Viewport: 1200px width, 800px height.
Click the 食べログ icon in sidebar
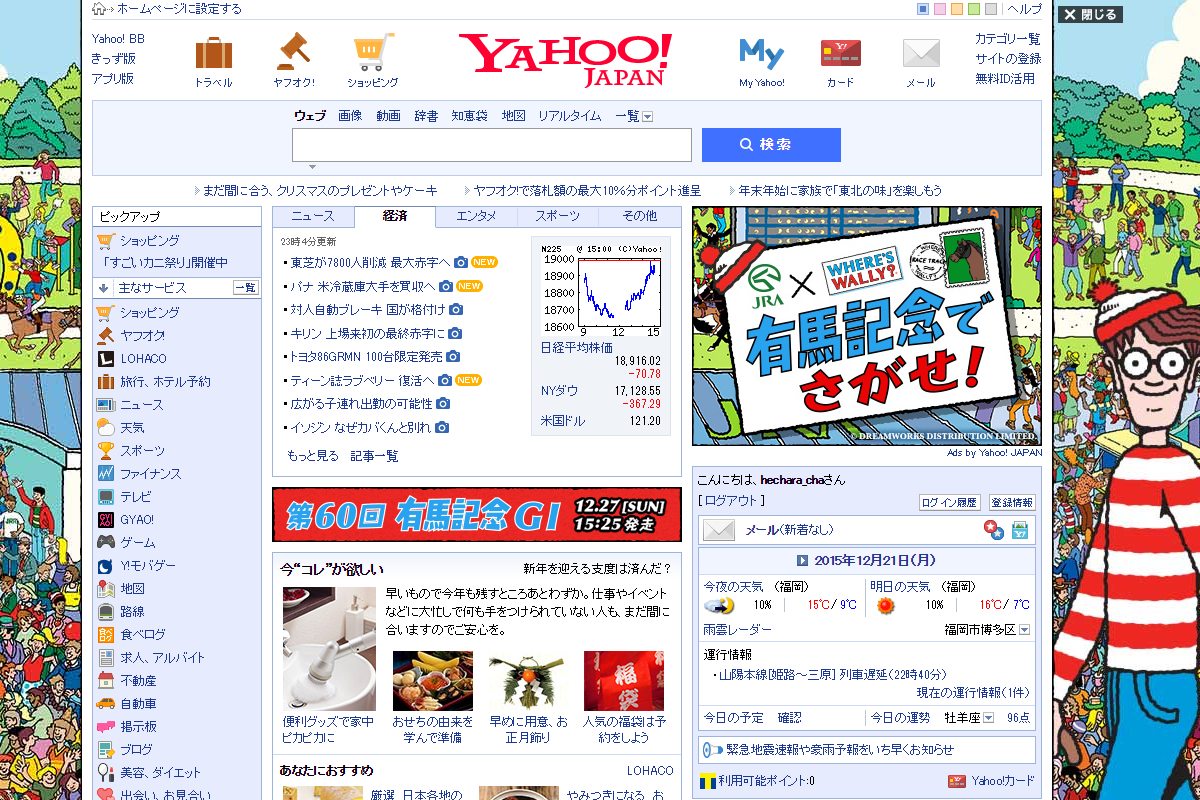(x=106, y=634)
